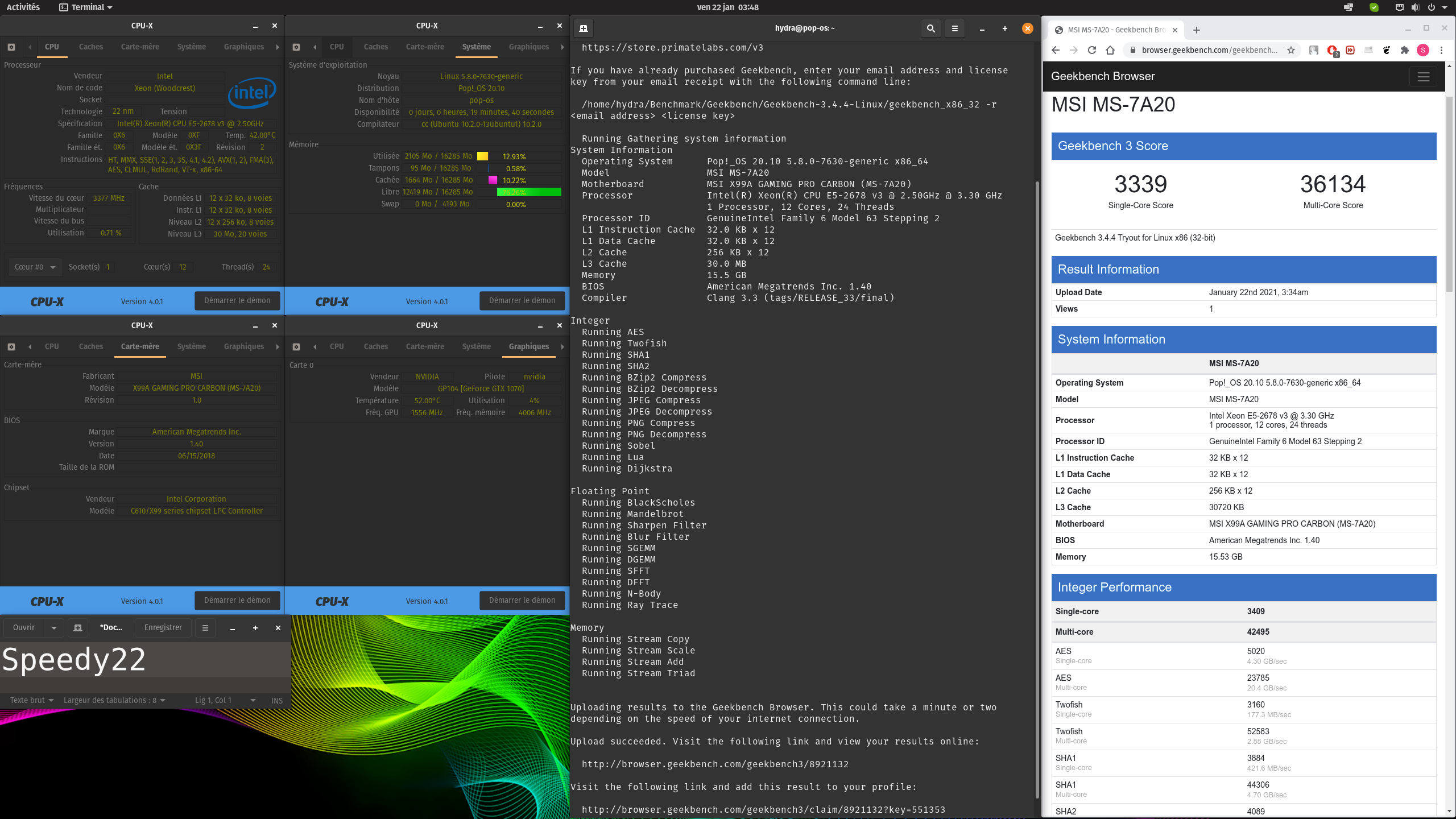Open terminal link ending geekbench3/8921132

pyautogui.click(x=714, y=764)
